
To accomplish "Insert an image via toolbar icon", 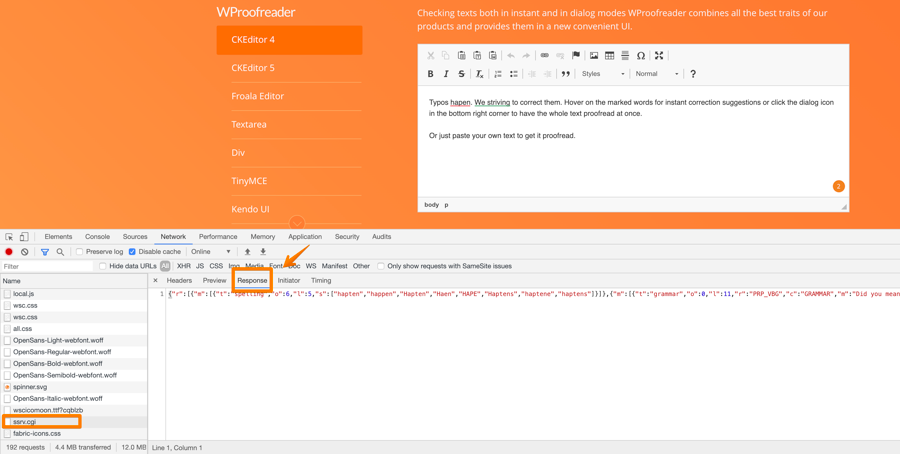I will tap(594, 56).
